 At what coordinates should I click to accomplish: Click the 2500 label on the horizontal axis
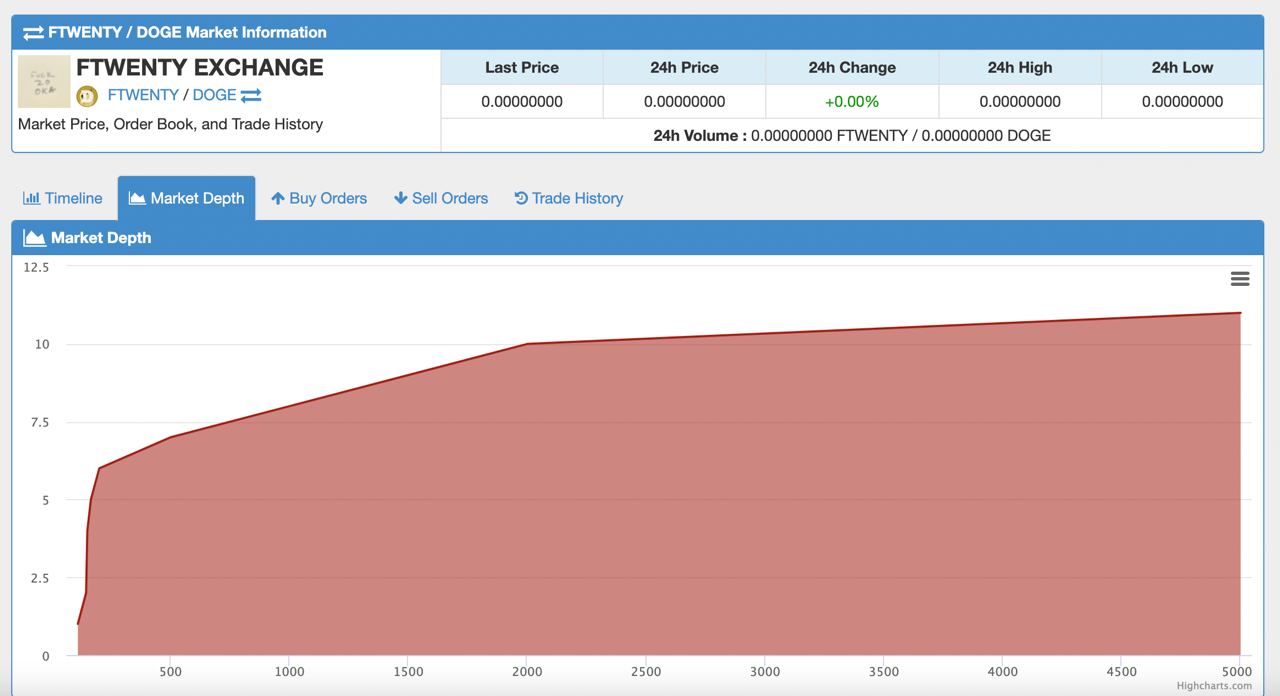tap(646, 672)
